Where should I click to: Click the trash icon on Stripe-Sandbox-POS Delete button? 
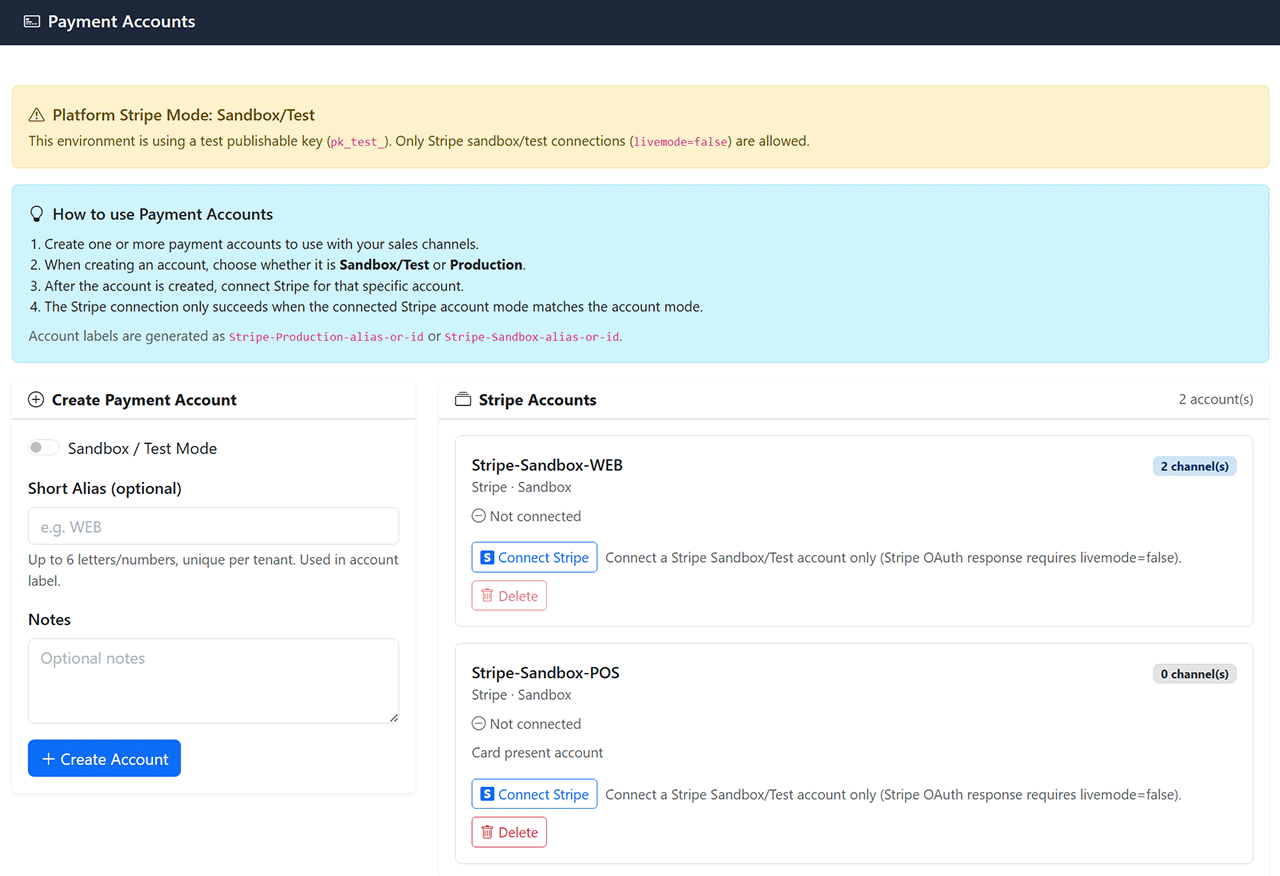coord(487,833)
